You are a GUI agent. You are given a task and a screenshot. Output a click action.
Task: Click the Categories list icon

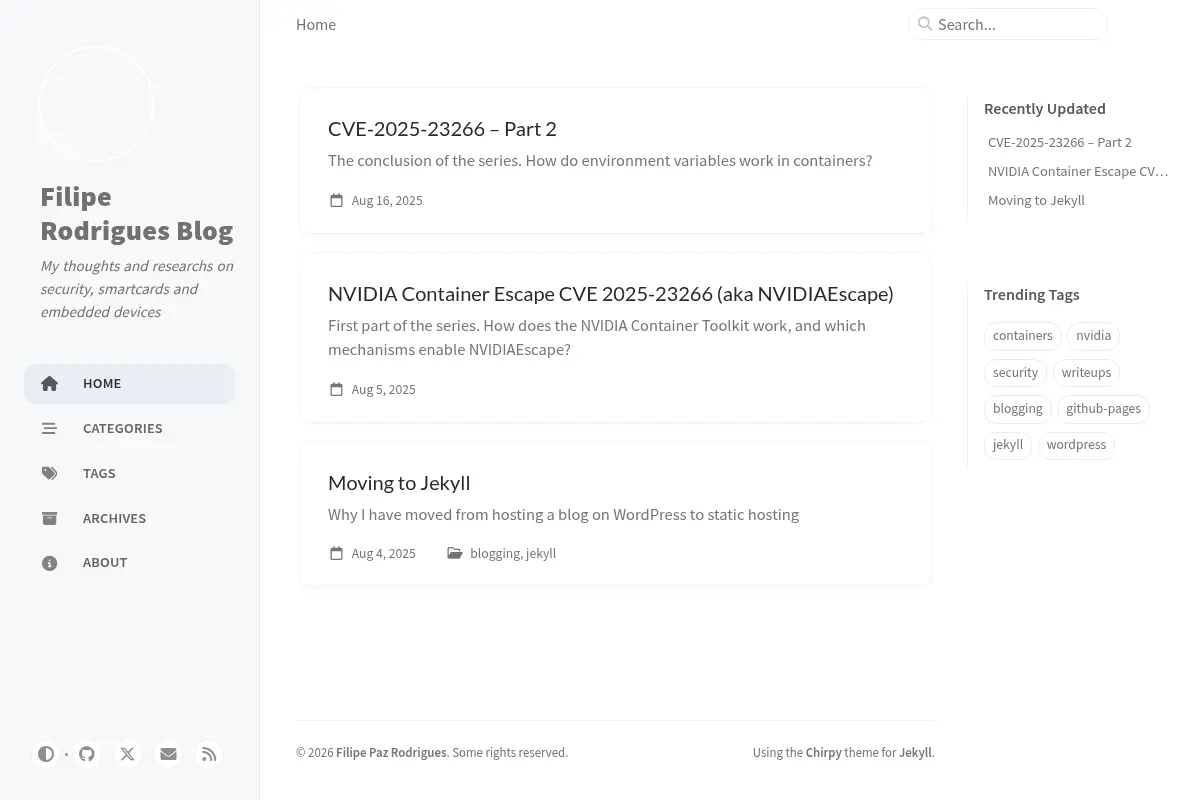pyautogui.click(x=49, y=428)
